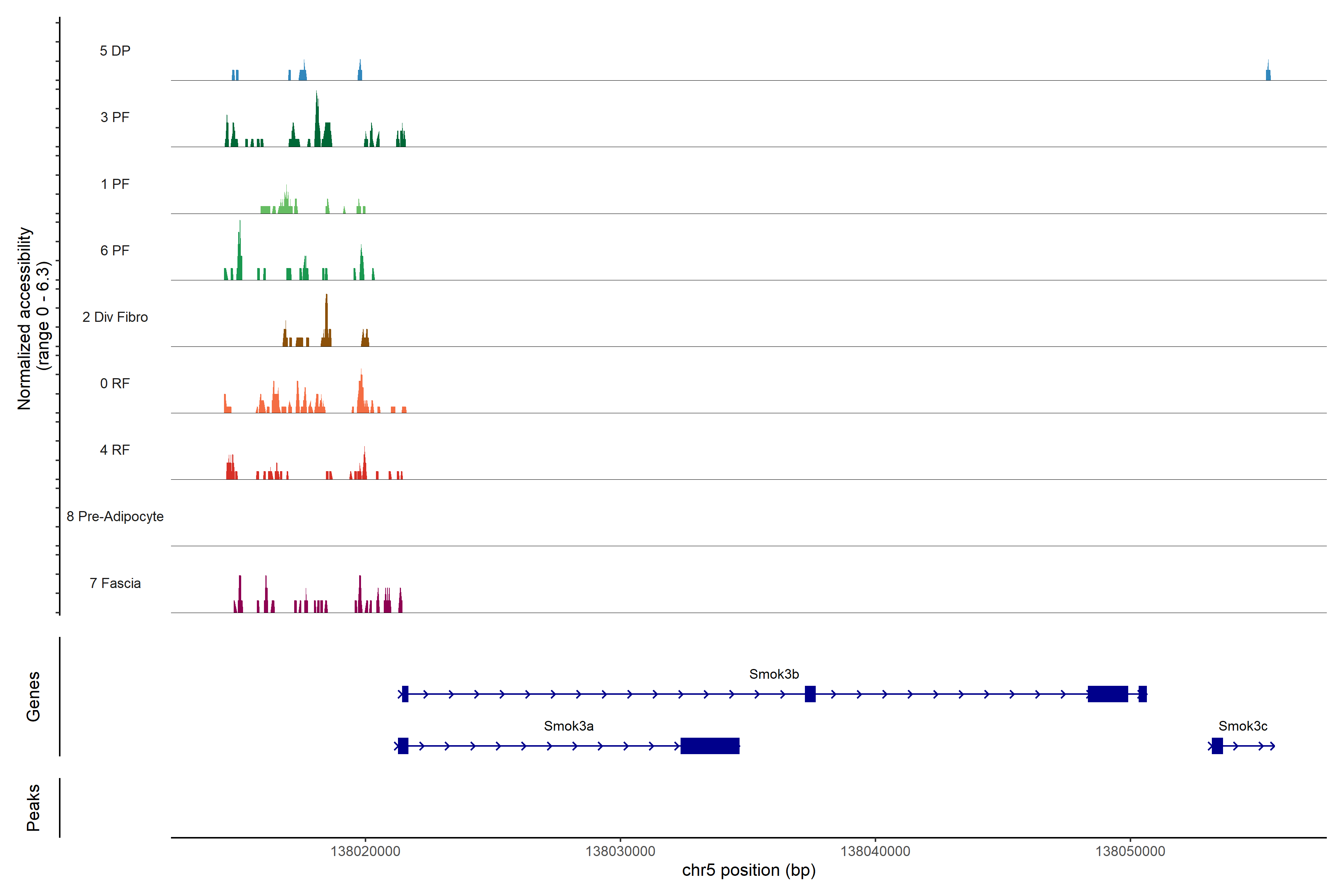The image size is (1344, 896).
Task: Click the Smok3c first exon block
Action: (x=1217, y=746)
